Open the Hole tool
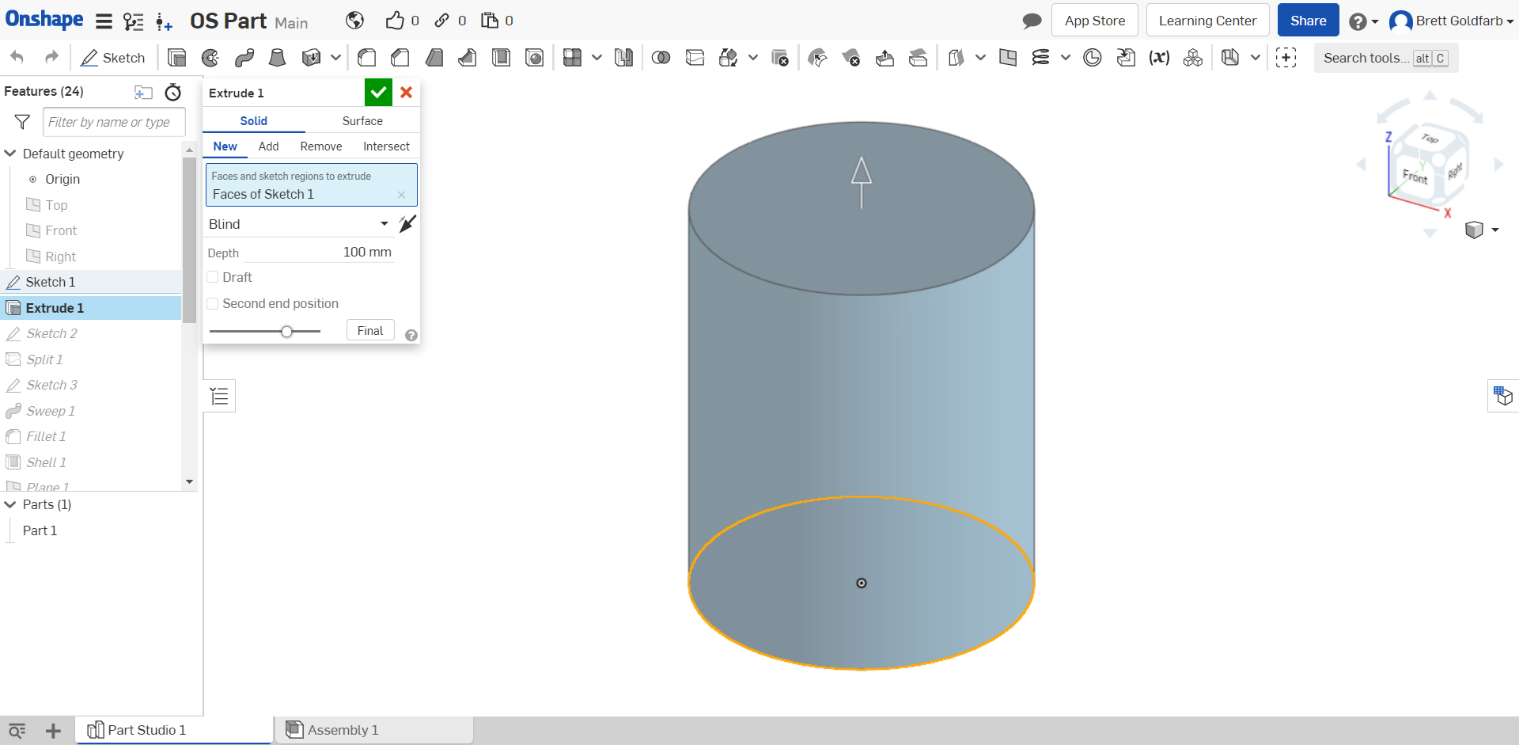 pos(534,57)
